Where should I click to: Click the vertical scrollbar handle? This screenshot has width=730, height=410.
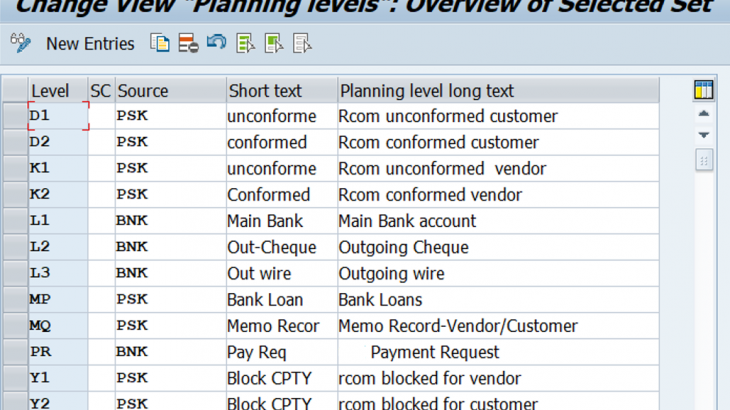(703, 160)
